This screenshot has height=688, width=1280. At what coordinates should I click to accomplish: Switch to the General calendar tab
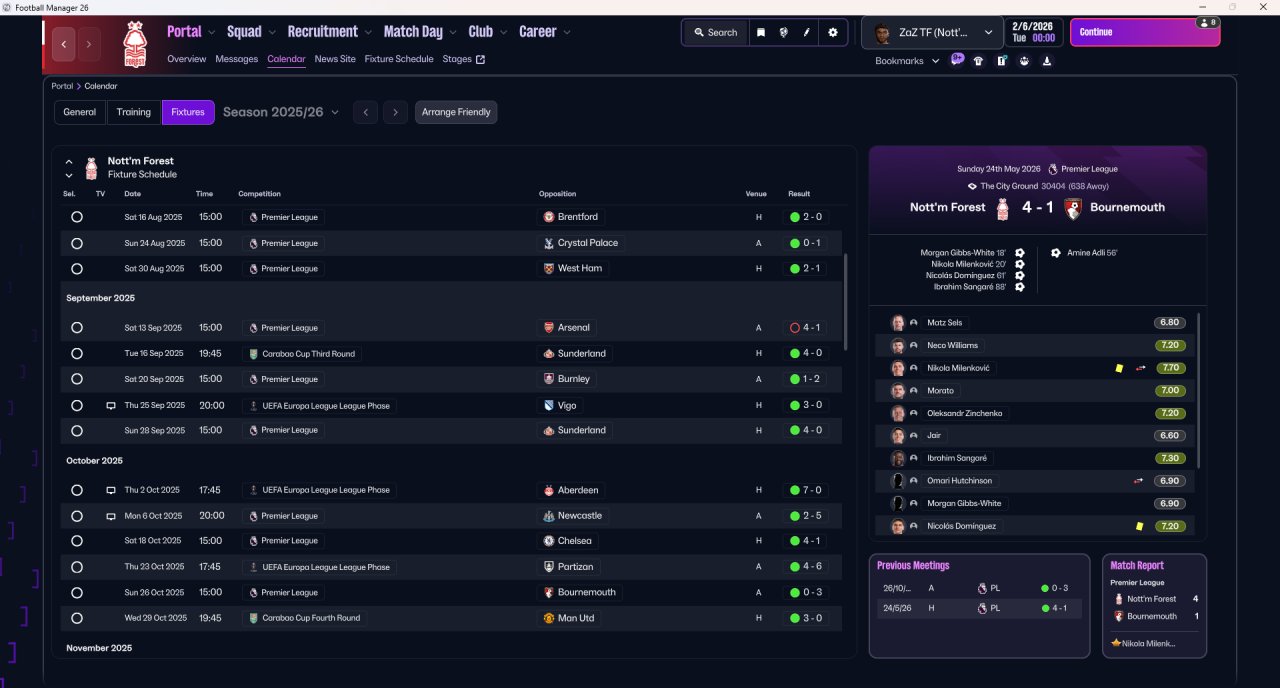pos(80,112)
